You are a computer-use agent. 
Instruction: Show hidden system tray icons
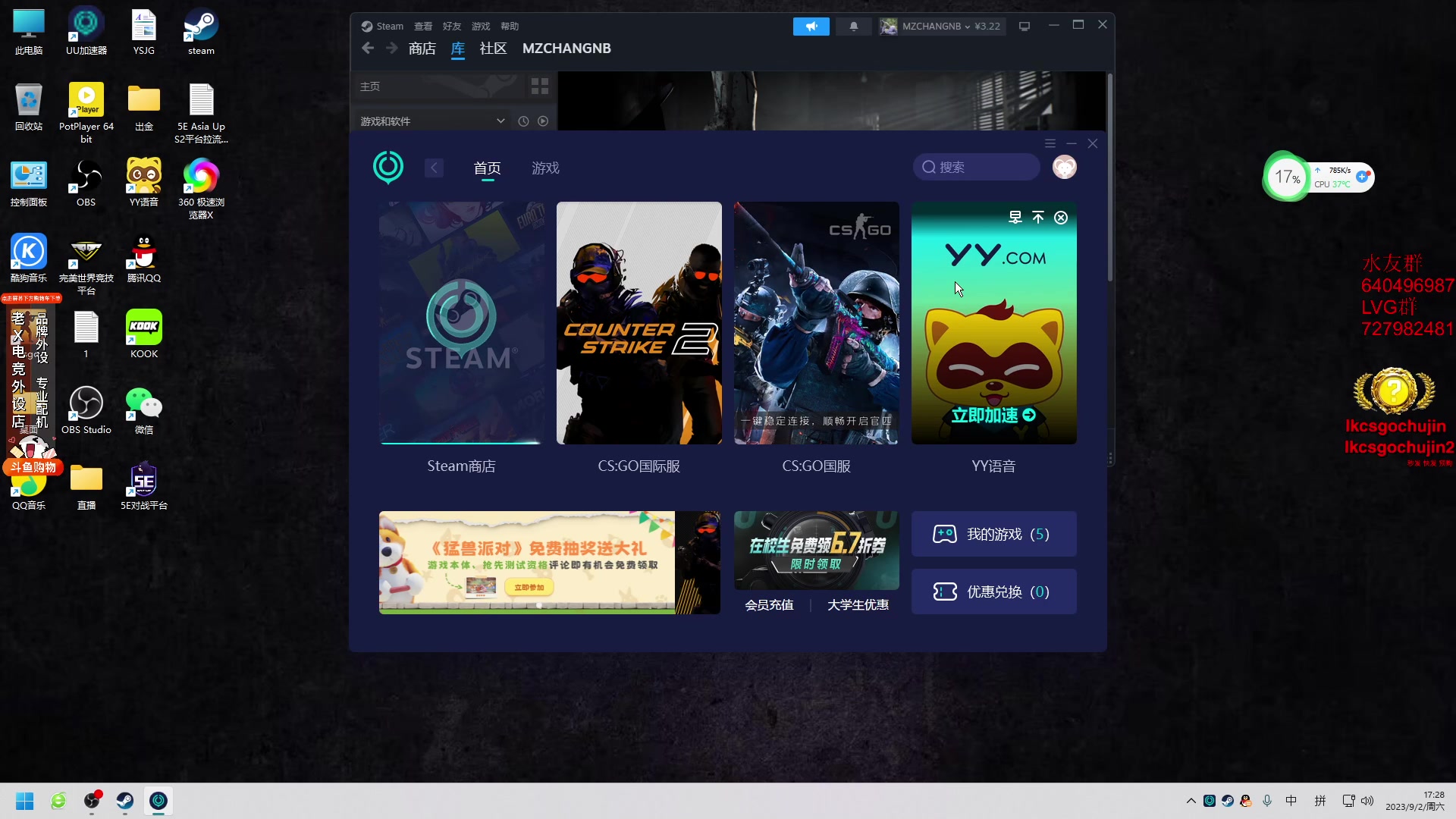pyautogui.click(x=1191, y=801)
